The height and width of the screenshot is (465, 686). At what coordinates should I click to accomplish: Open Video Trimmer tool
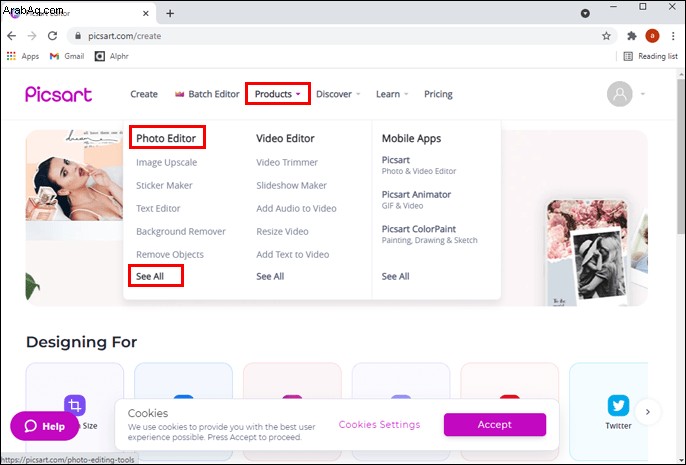(287, 162)
